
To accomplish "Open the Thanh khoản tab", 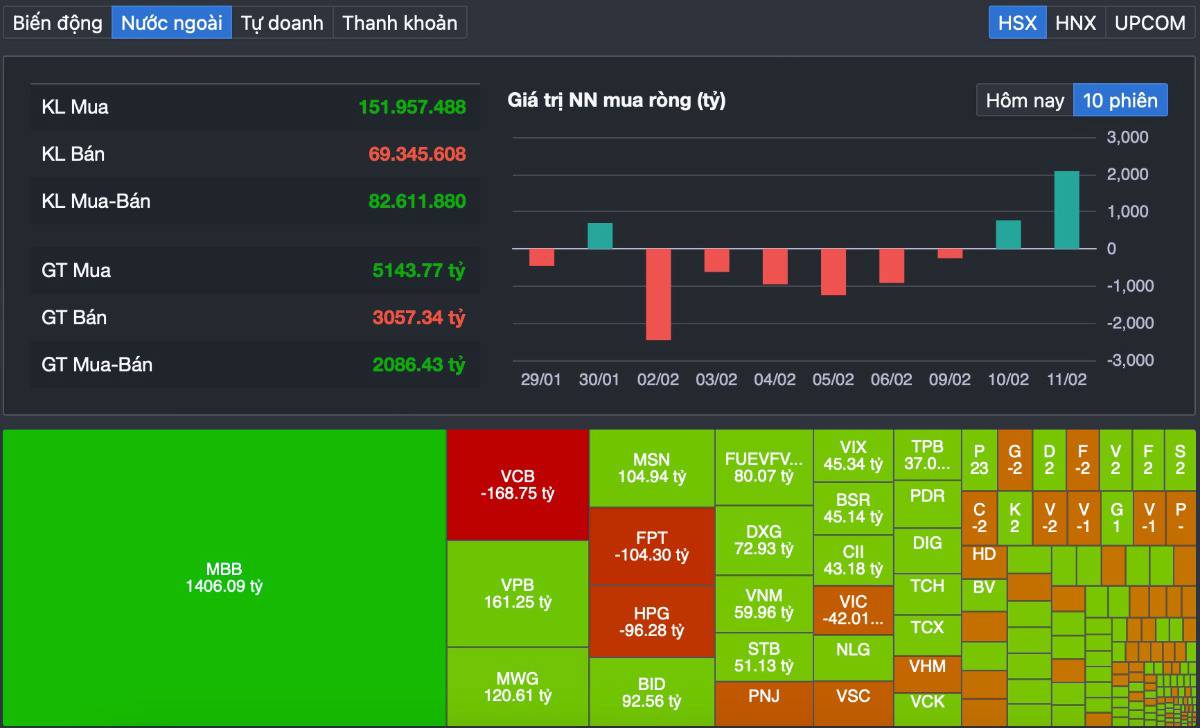I will point(399,22).
